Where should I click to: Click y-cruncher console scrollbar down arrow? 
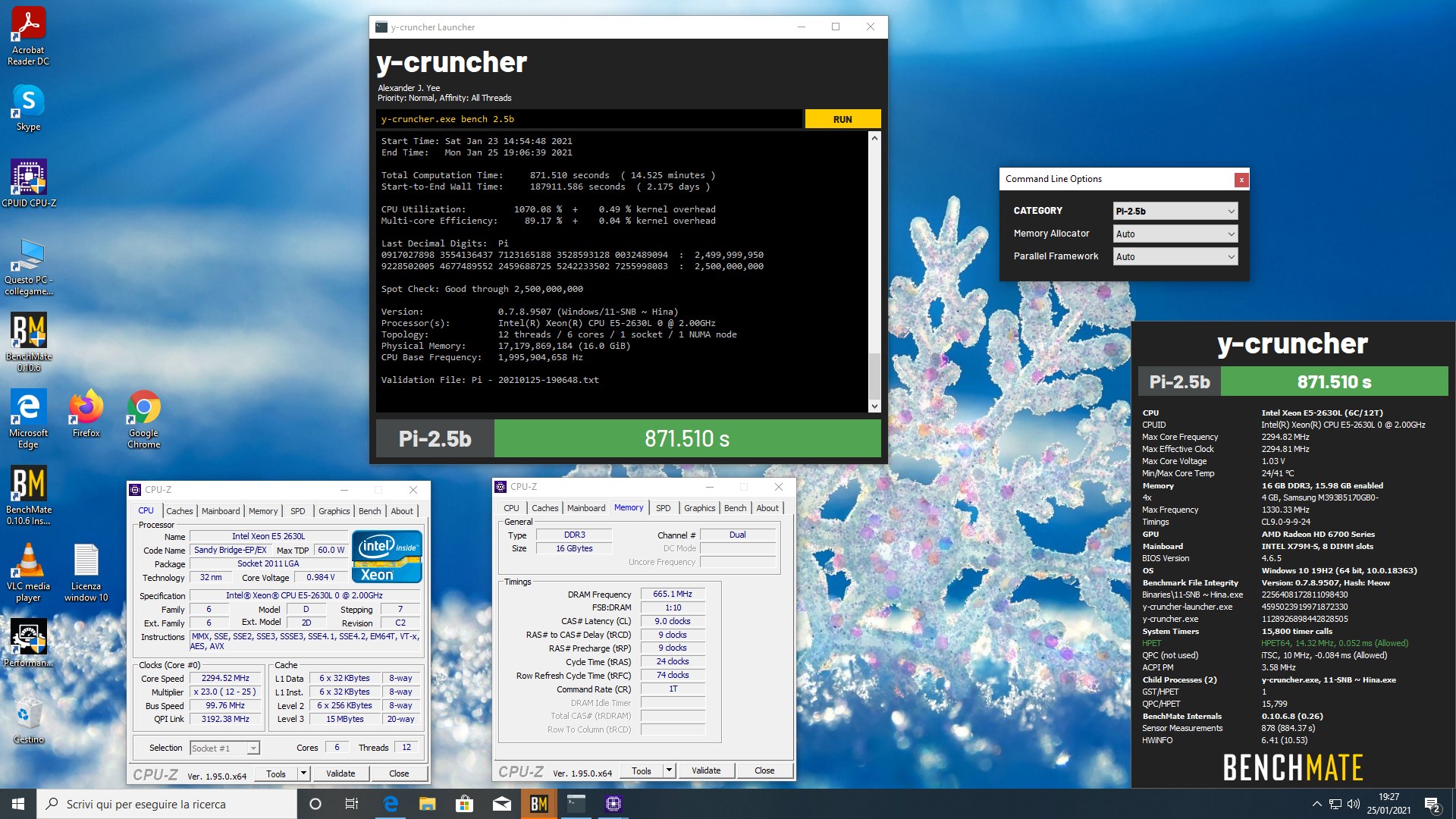[x=874, y=406]
